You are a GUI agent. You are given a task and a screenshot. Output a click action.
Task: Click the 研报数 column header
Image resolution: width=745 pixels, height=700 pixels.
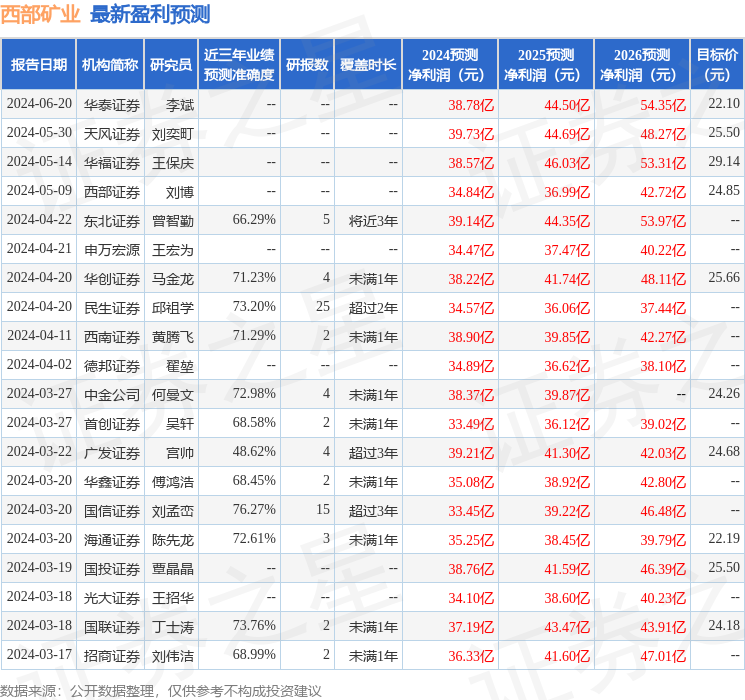(x=307, y=65)
